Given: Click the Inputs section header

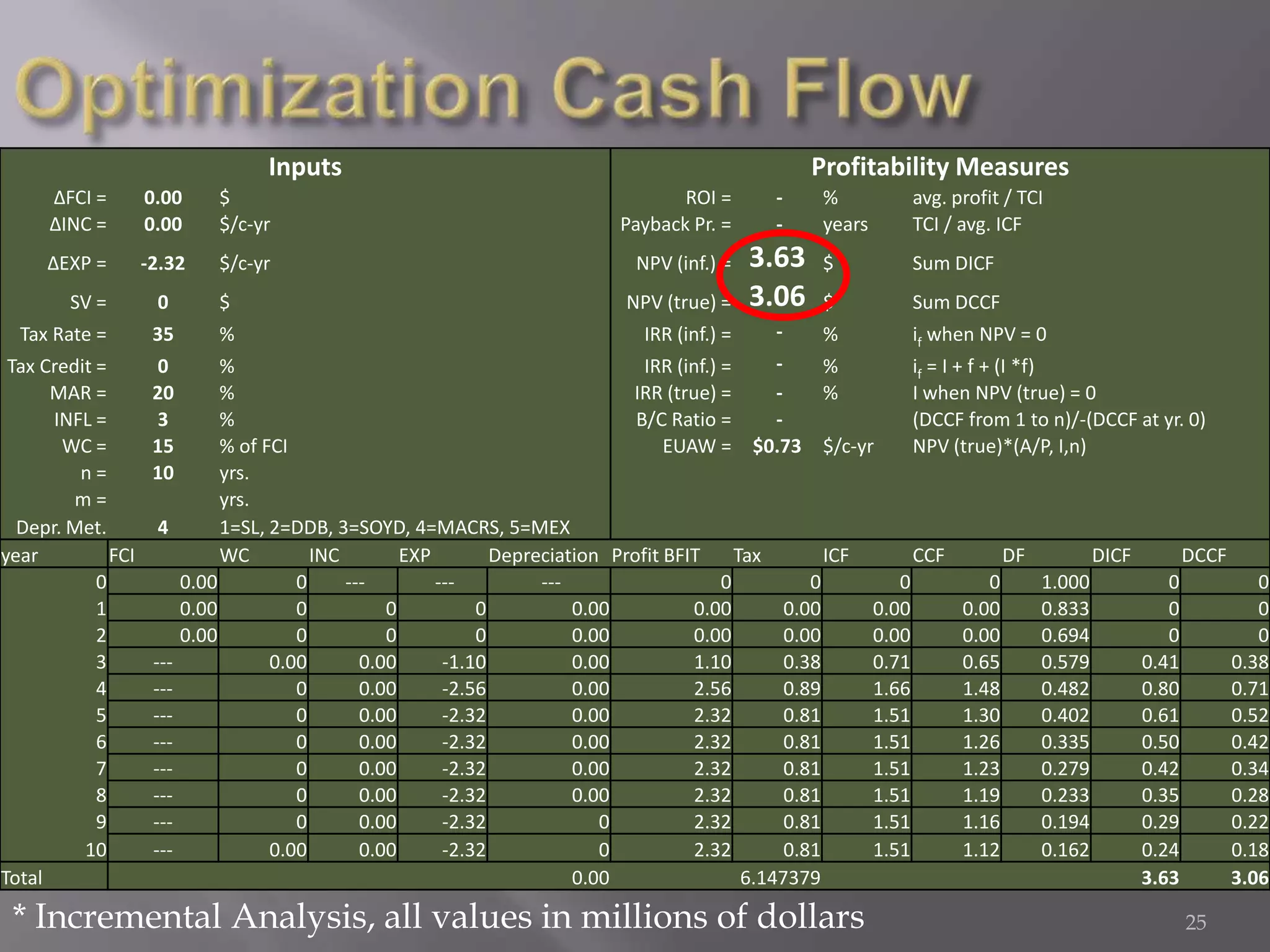Looking at the screenshot, I should (304, 167).
